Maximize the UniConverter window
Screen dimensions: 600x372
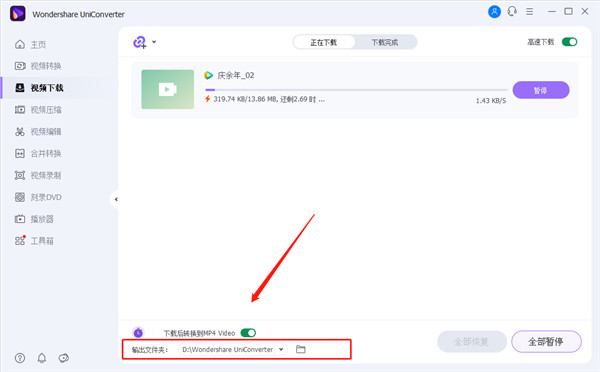[569, 11]
